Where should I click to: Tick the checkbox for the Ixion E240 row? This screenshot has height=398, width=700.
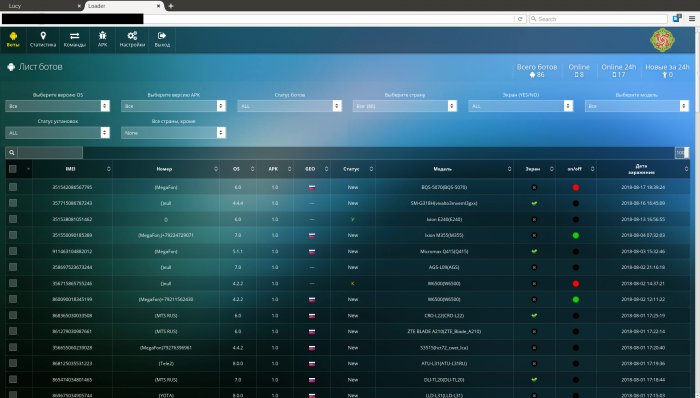(13, 219)
